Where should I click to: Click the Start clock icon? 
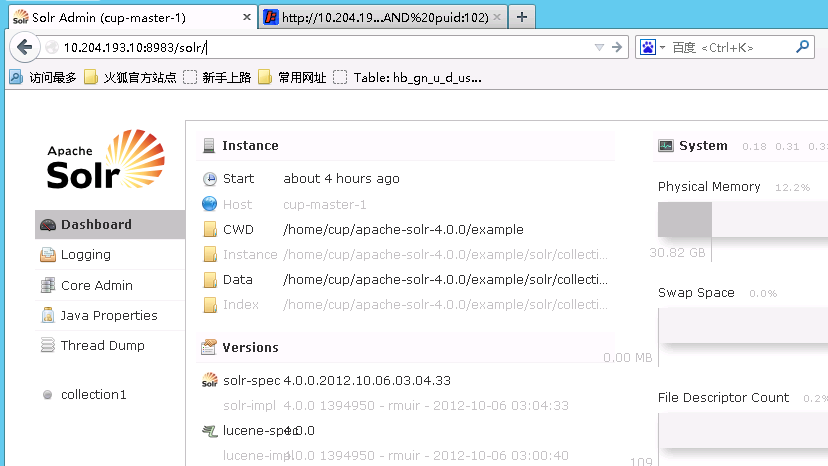[x=210, y=179]
